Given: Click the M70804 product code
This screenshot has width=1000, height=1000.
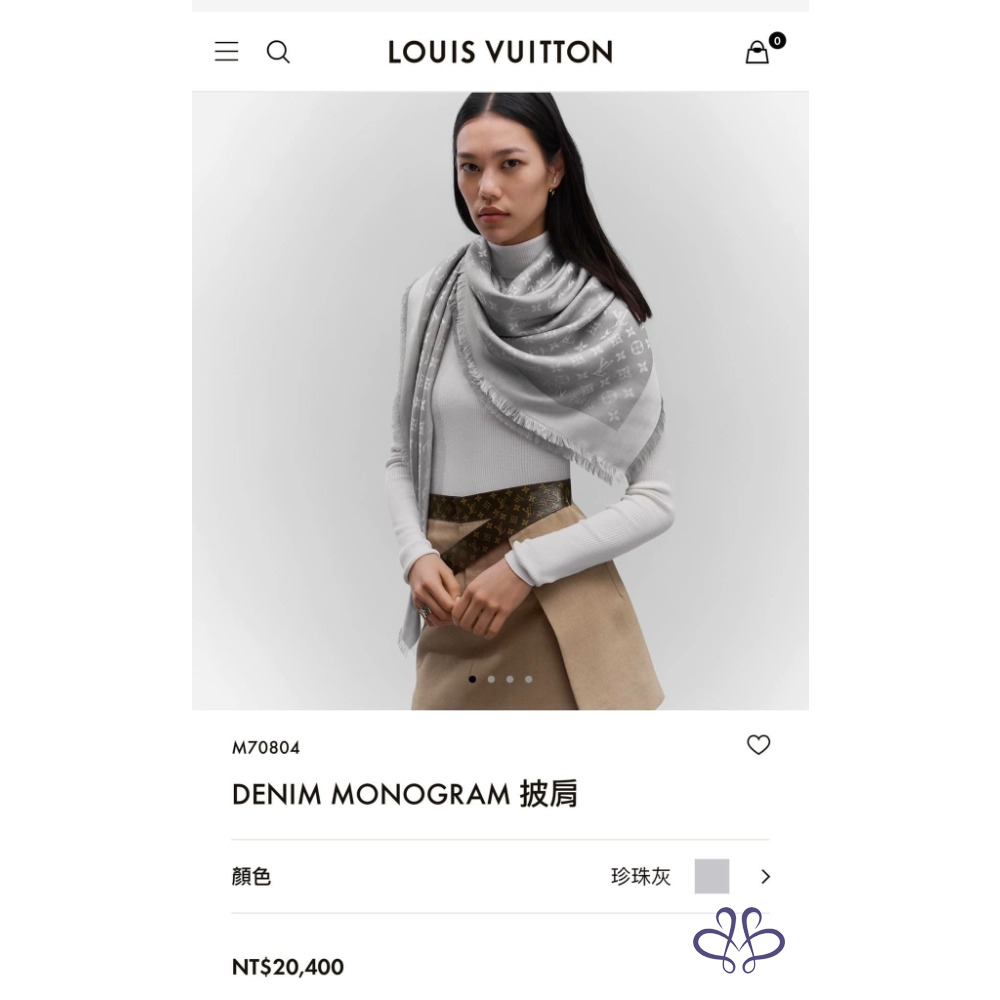Looking at the screenshot, I should point(265,747).
